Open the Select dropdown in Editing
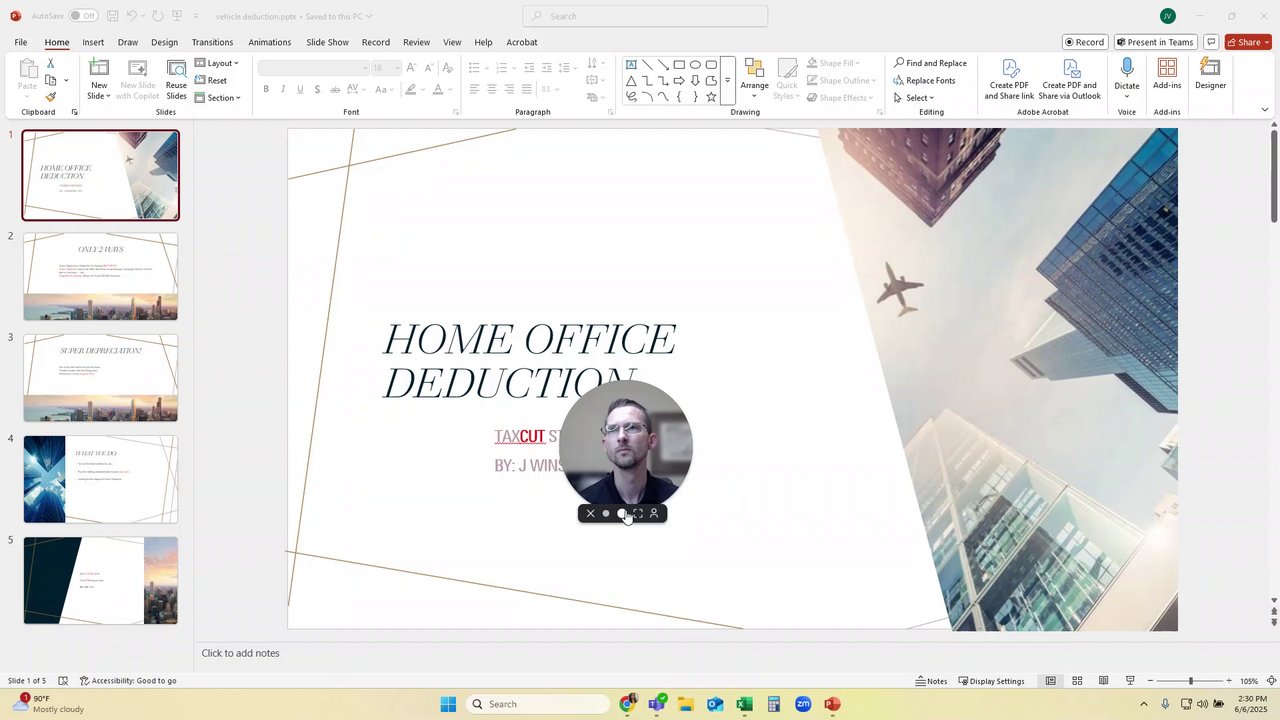Image resolution: width=1280 pixels, height=720 pixels. click(914, 97)
